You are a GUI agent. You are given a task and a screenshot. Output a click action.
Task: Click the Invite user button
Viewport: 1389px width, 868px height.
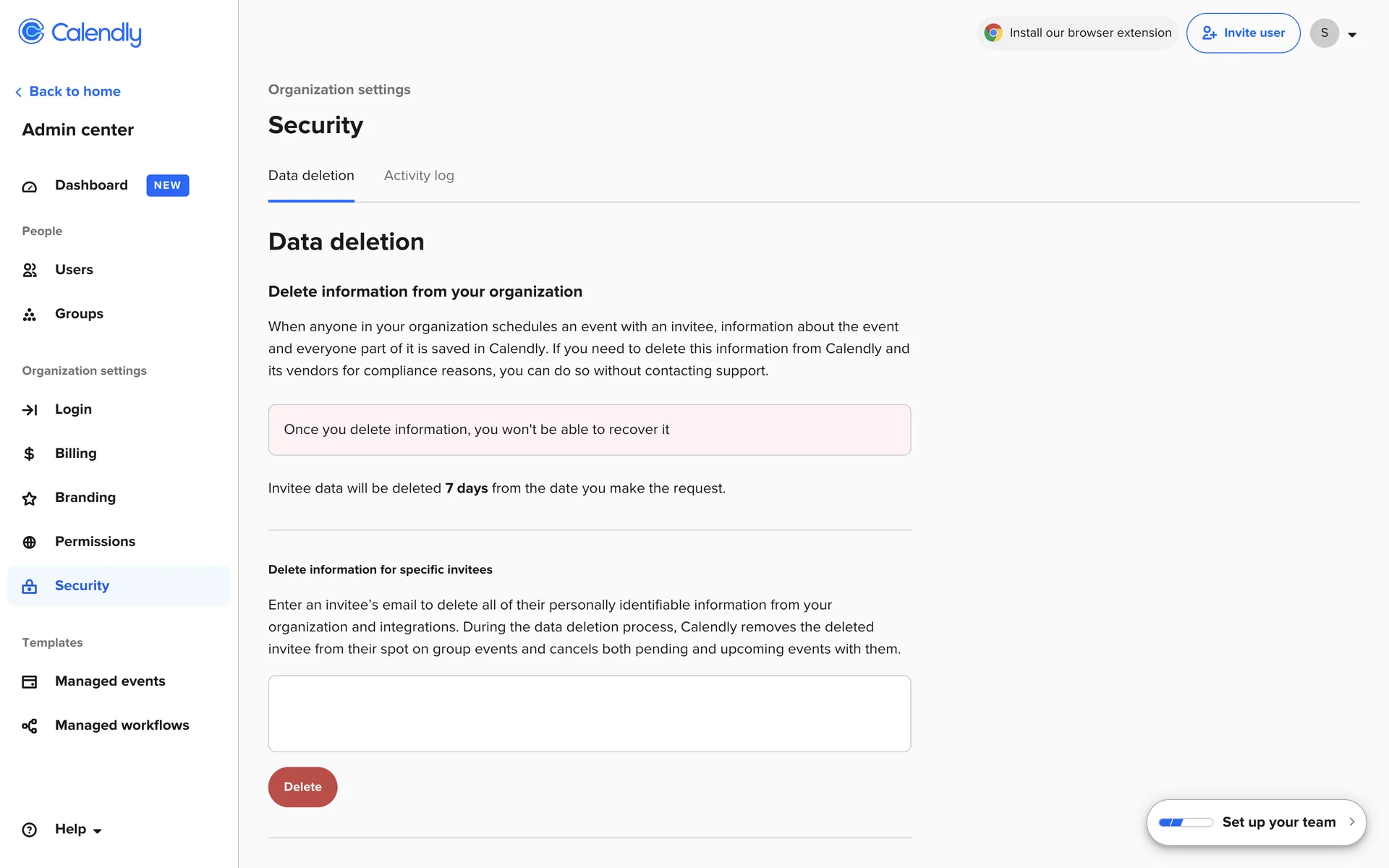click(1243, 33)
